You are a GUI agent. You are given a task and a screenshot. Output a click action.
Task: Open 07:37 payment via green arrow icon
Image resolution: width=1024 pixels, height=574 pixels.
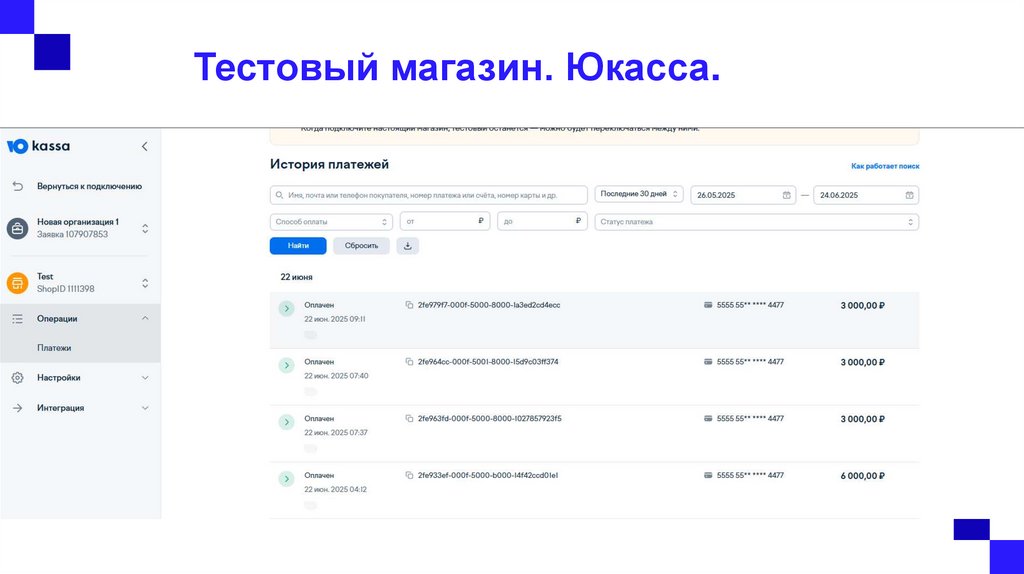(x=286, y=422)
